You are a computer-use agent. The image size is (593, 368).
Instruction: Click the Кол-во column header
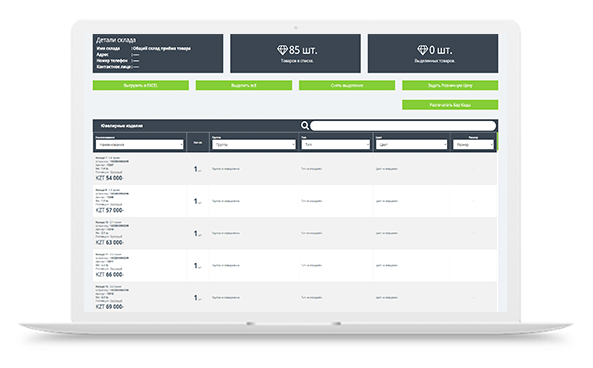tap(198, 143)
